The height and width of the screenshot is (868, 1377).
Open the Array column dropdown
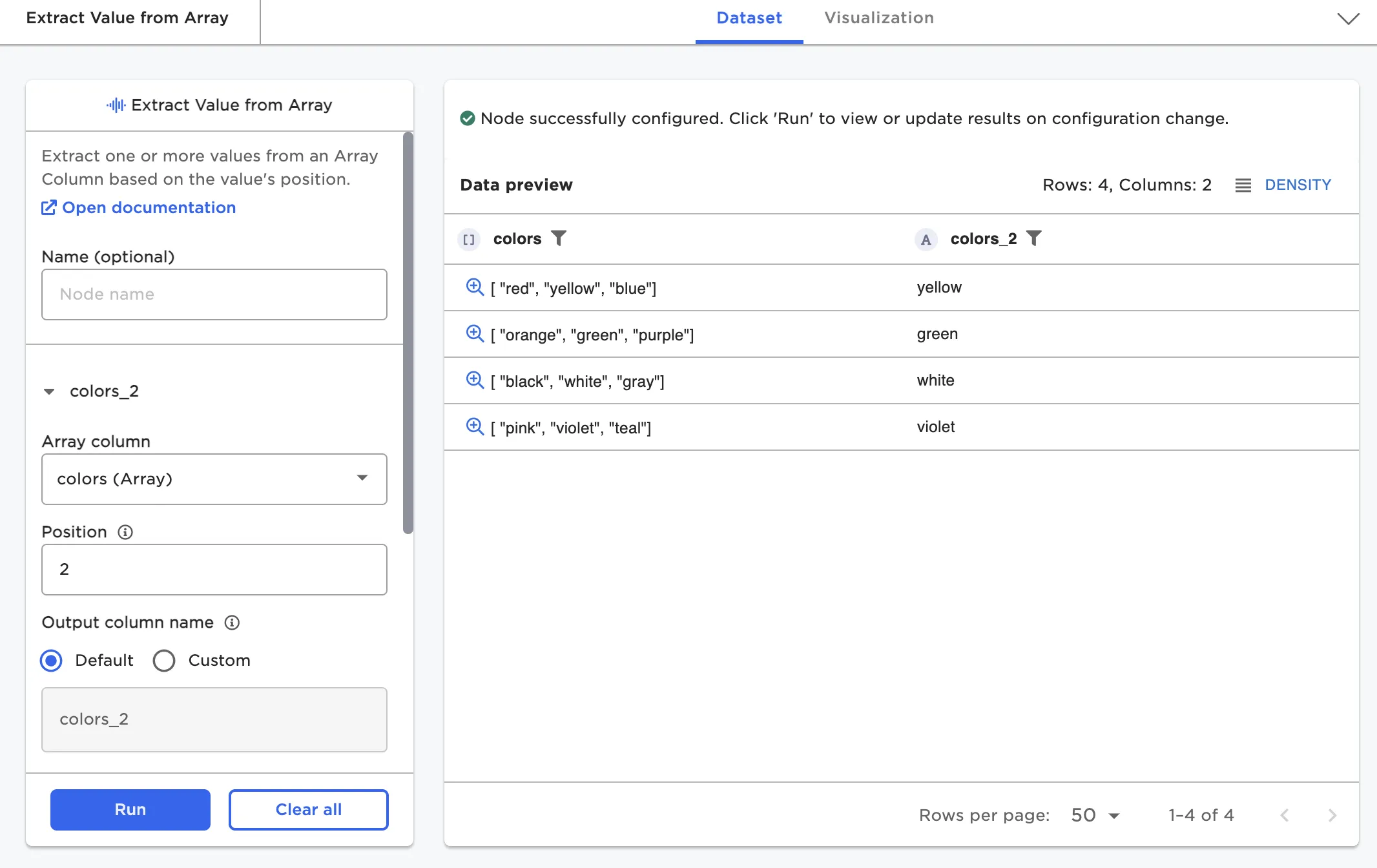coord(214,479)
